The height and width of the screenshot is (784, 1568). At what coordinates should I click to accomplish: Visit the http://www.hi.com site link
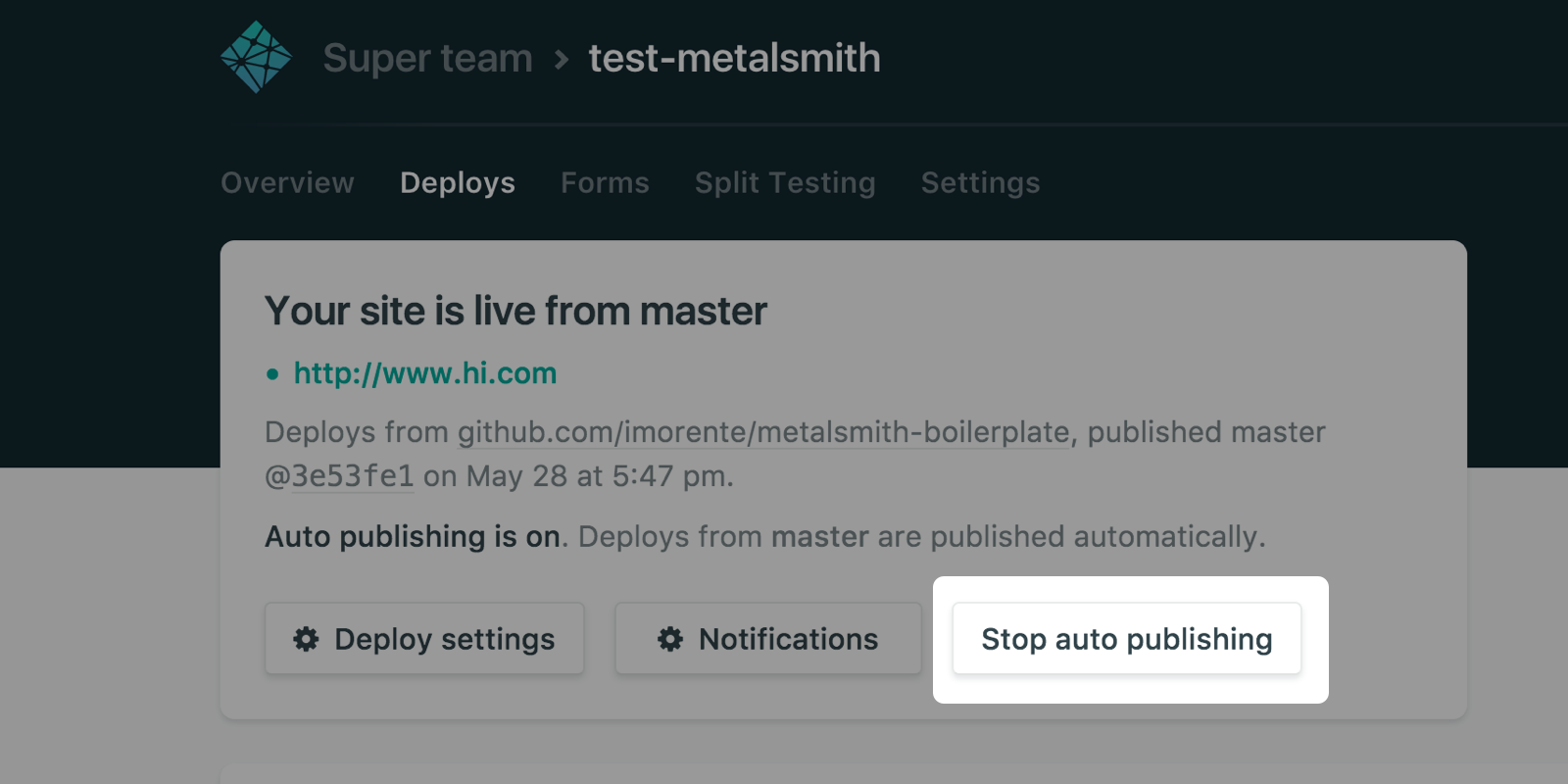(x=425, y=373)
